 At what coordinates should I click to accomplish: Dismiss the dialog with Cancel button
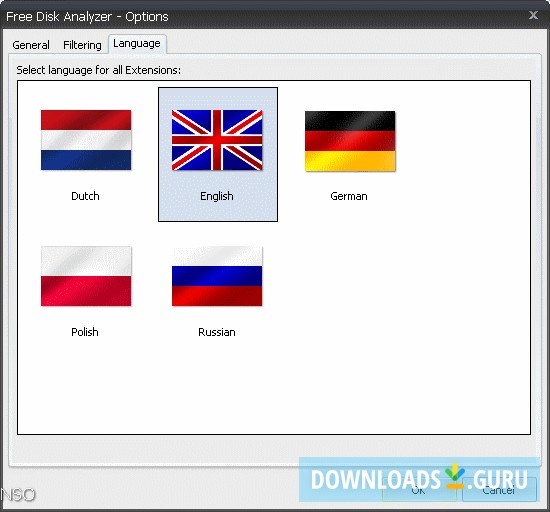499,490
